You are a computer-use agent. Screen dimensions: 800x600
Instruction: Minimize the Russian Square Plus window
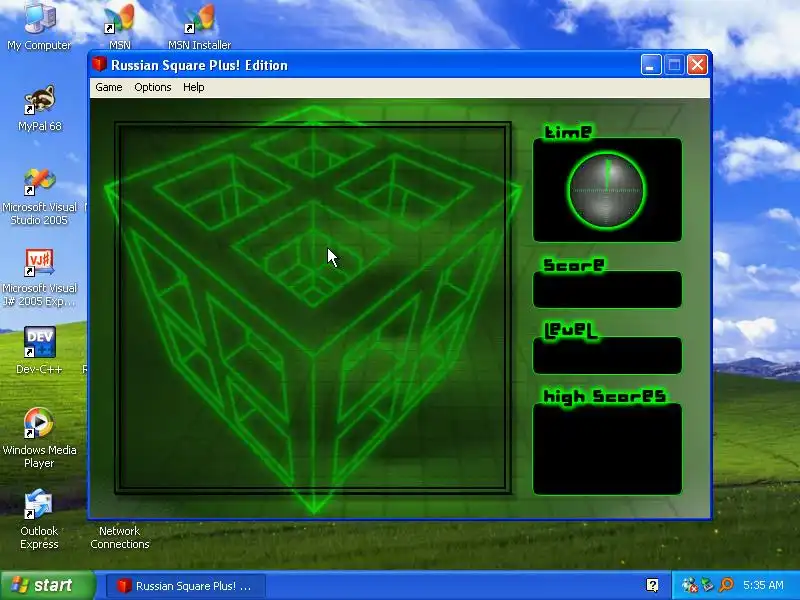pyautogui.click(x=651, y=65)
